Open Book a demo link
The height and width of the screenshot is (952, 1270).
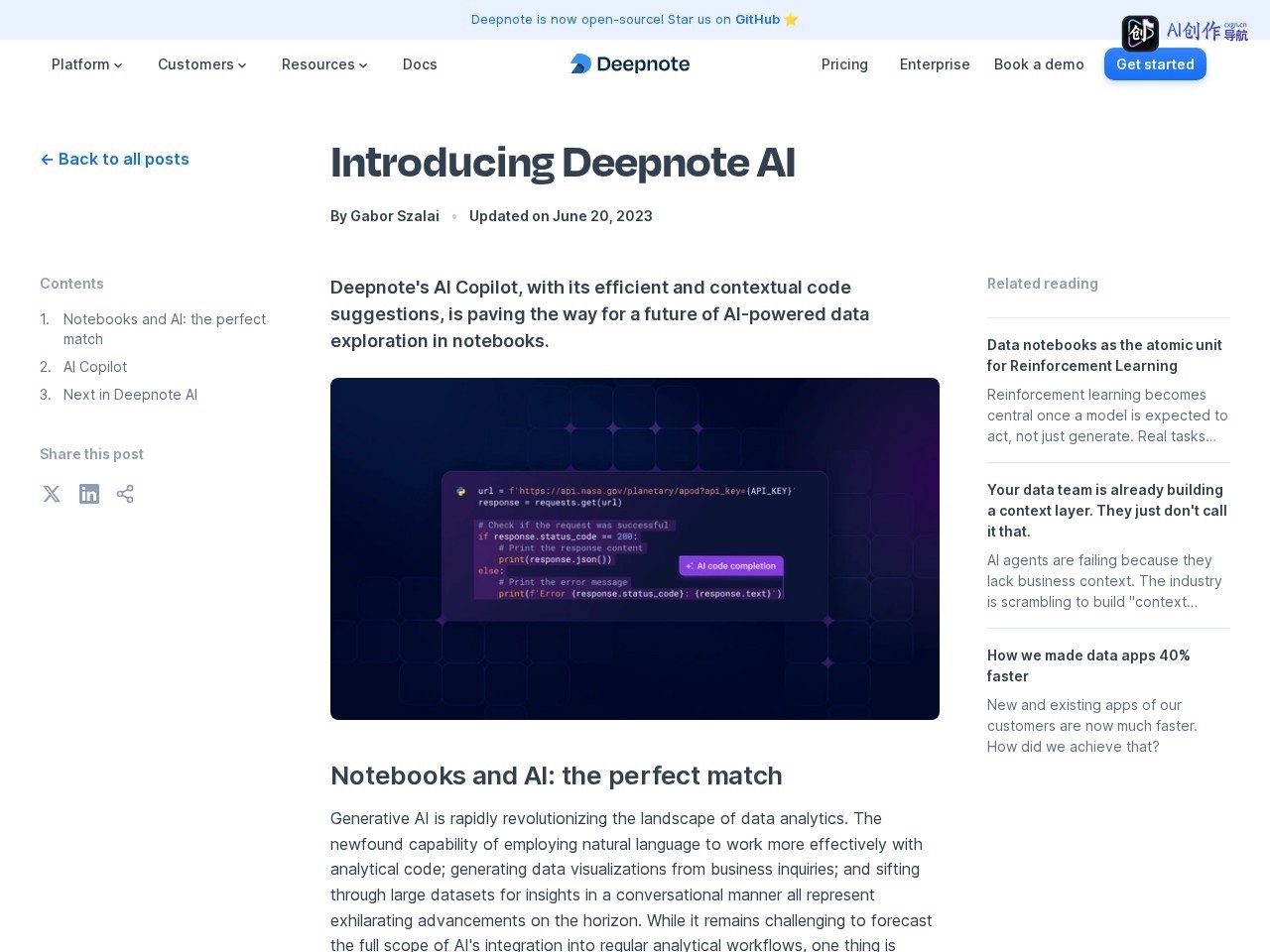point(1039,64)
